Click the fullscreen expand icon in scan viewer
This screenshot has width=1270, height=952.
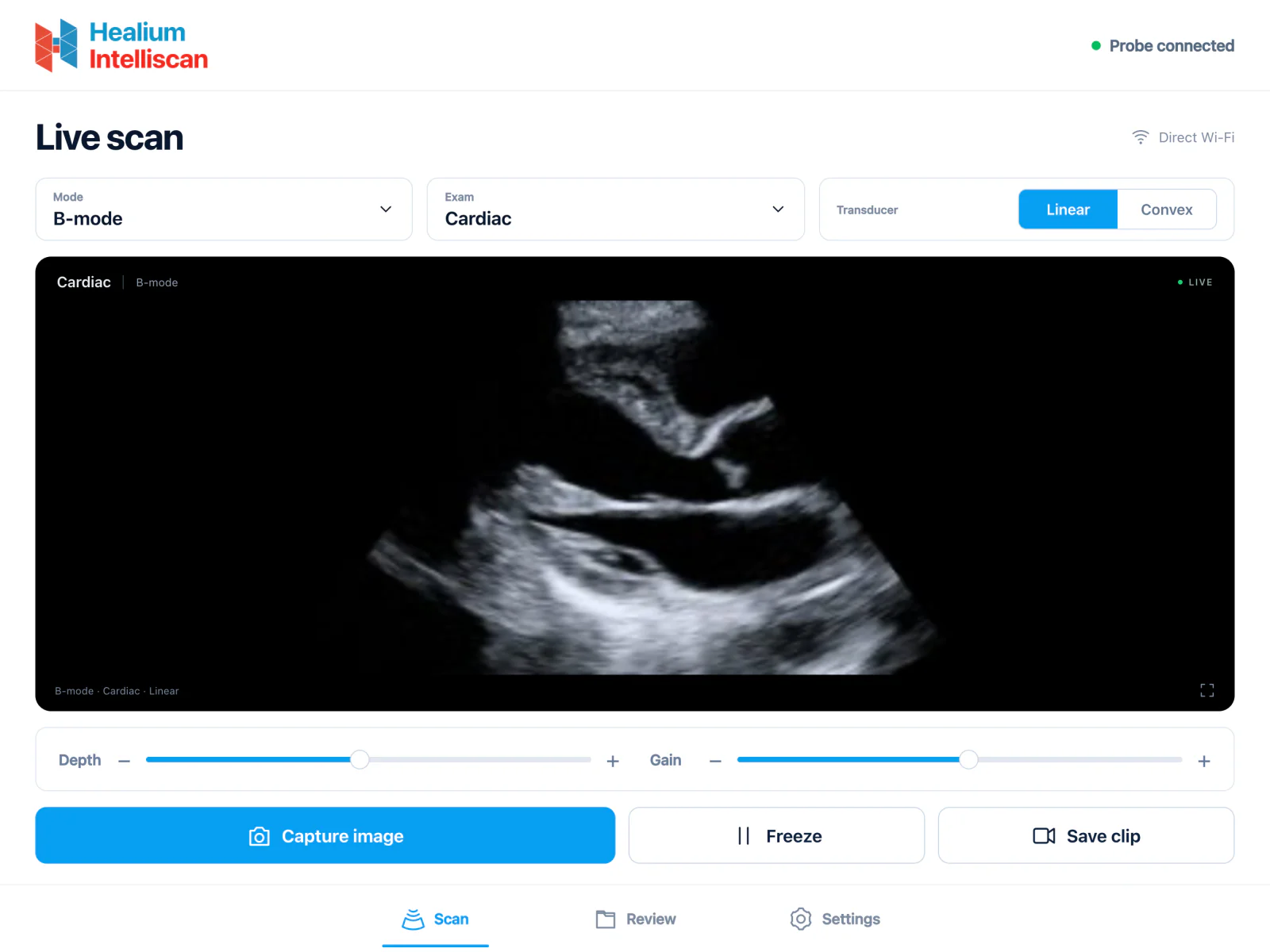(x=1207, y=690)
